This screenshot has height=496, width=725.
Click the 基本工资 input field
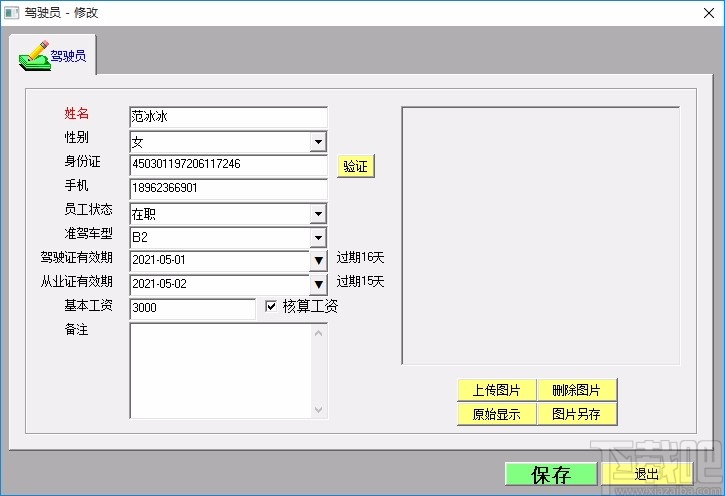coord(192,308)
